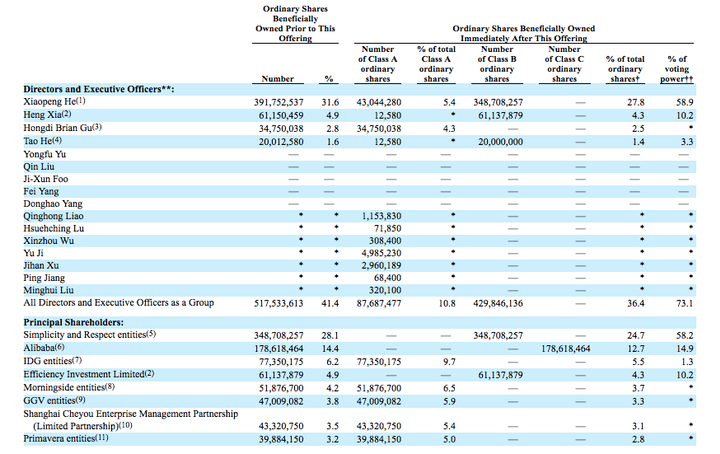Click Hongdi Brian Gu footnote (3)
This screenshot has height=454, width=720.
click(x=97, y=127)
